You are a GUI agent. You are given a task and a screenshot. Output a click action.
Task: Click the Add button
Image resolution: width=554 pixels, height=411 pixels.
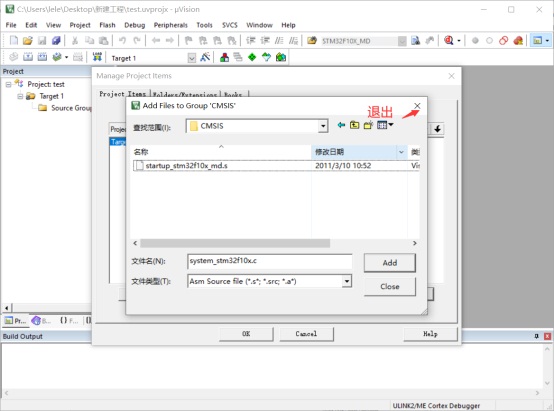point(390,263)
